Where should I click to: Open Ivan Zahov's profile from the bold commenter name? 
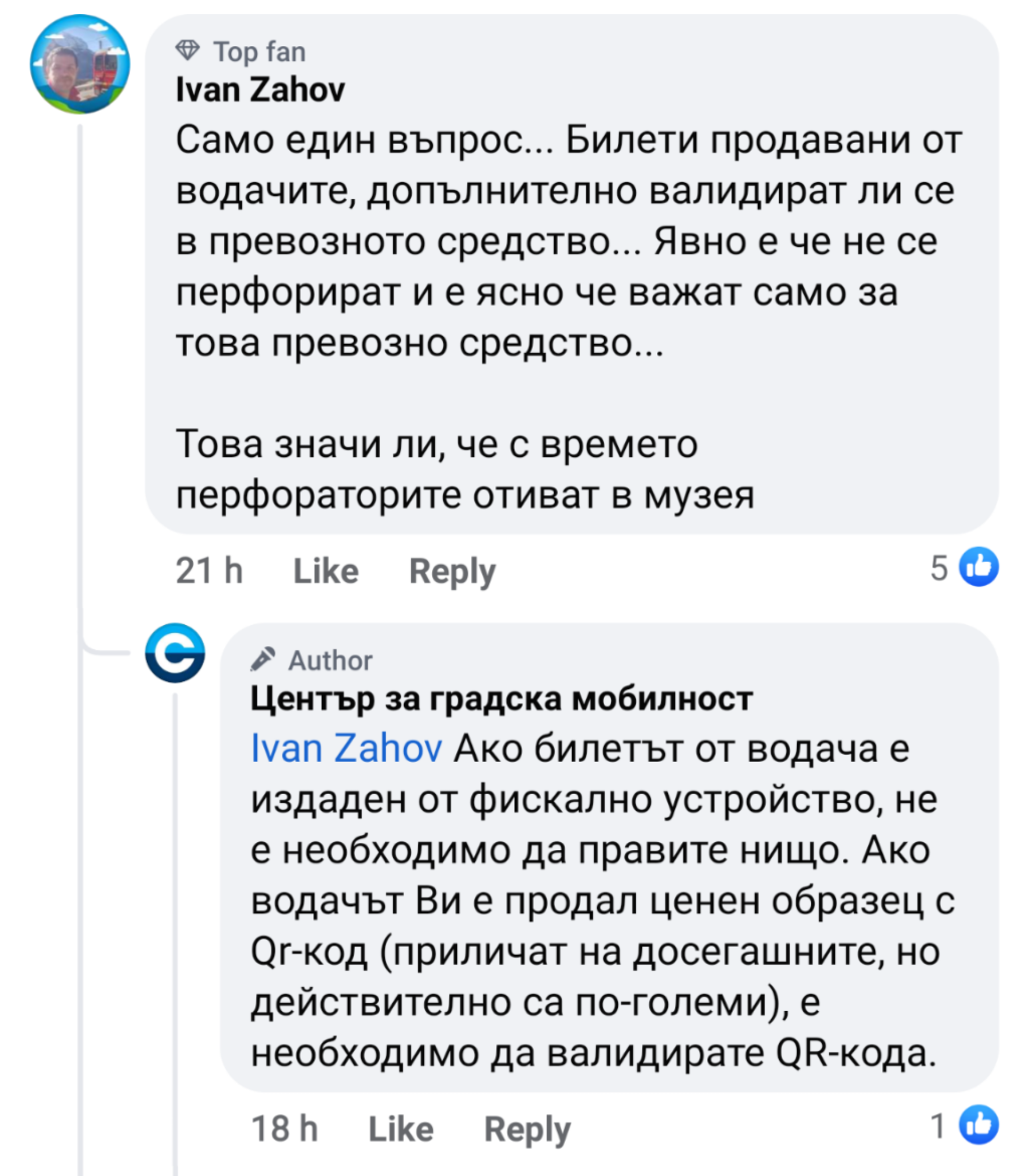(260, 90)
